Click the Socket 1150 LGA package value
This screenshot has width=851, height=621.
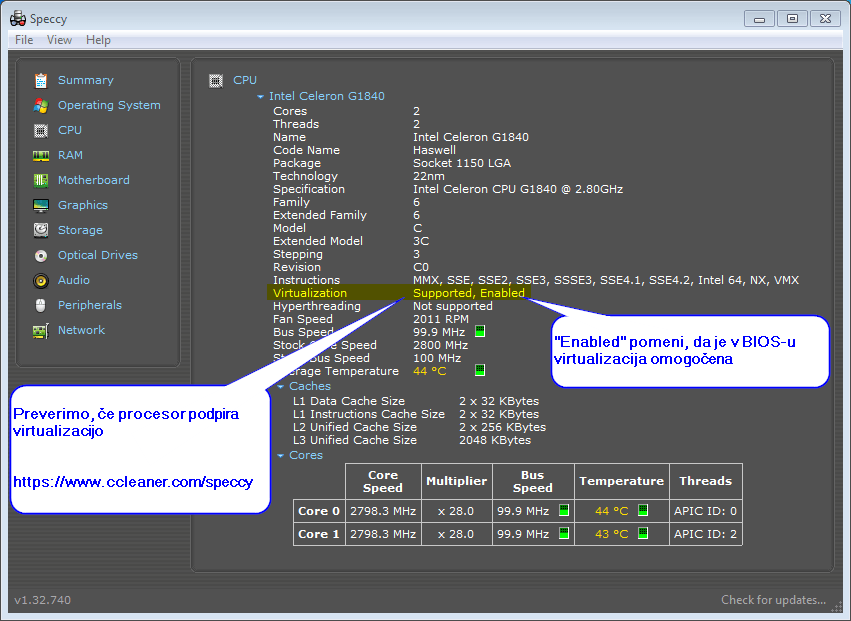click(x=461, y=163)
